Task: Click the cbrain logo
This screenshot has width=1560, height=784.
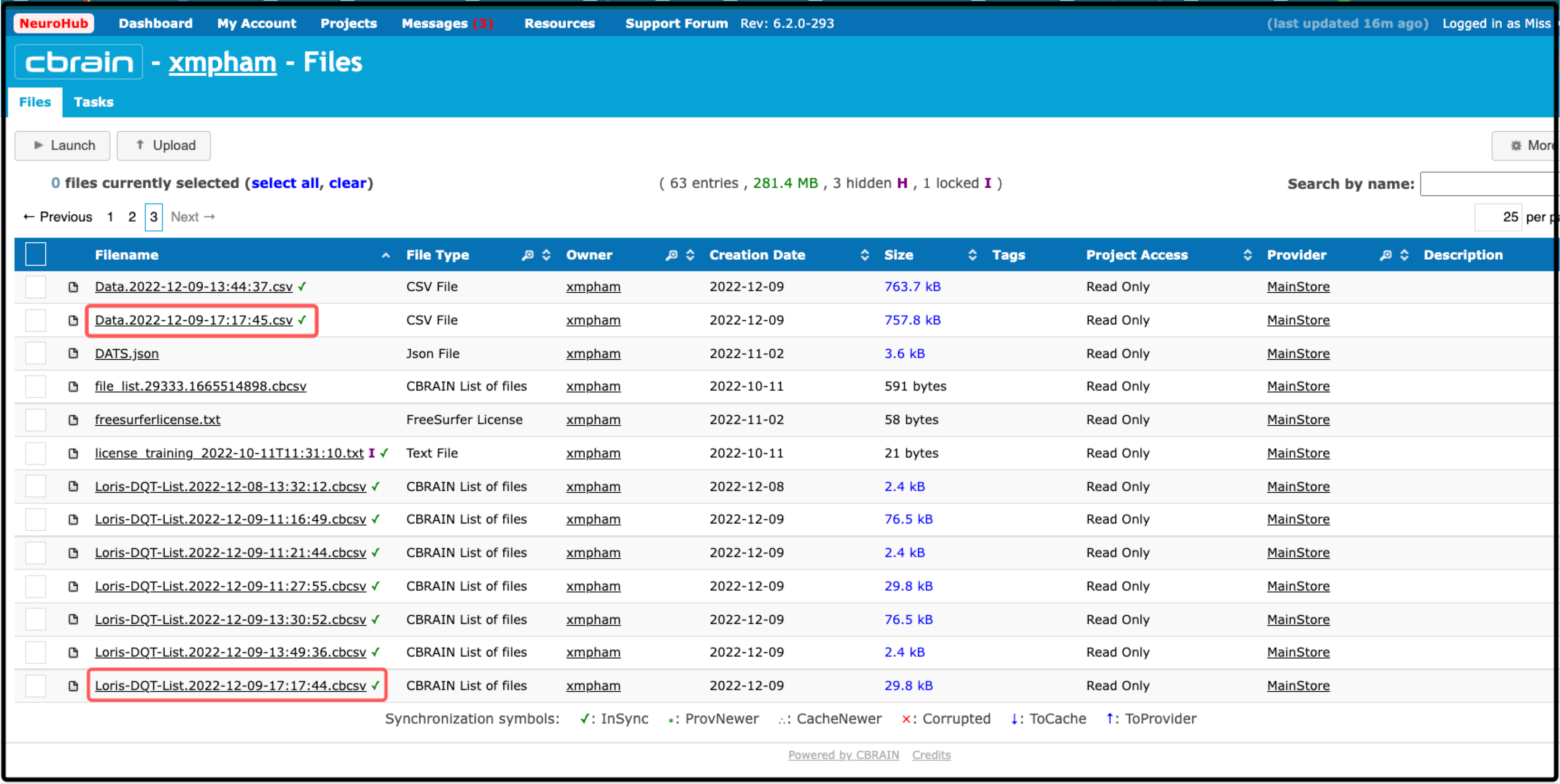Action: (x=79, y=62)
